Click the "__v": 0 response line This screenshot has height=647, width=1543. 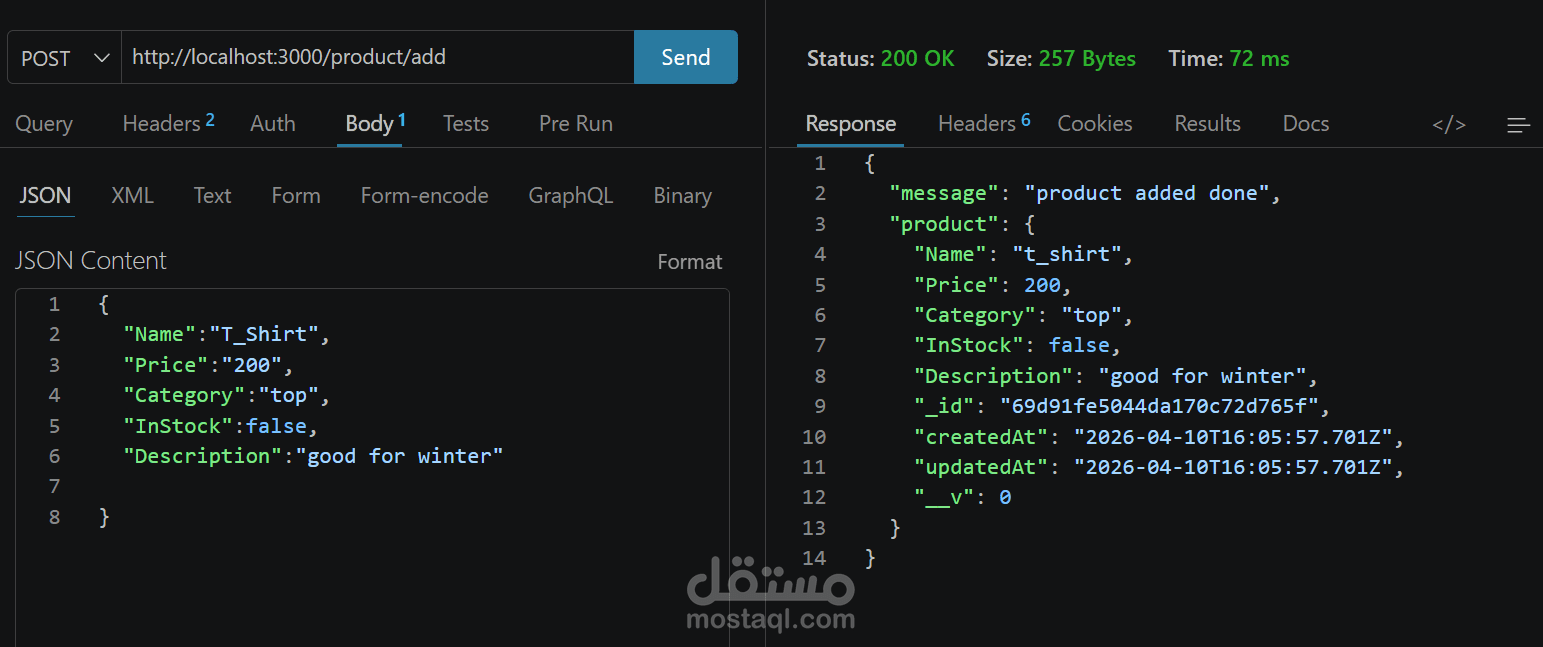point(962,497)
